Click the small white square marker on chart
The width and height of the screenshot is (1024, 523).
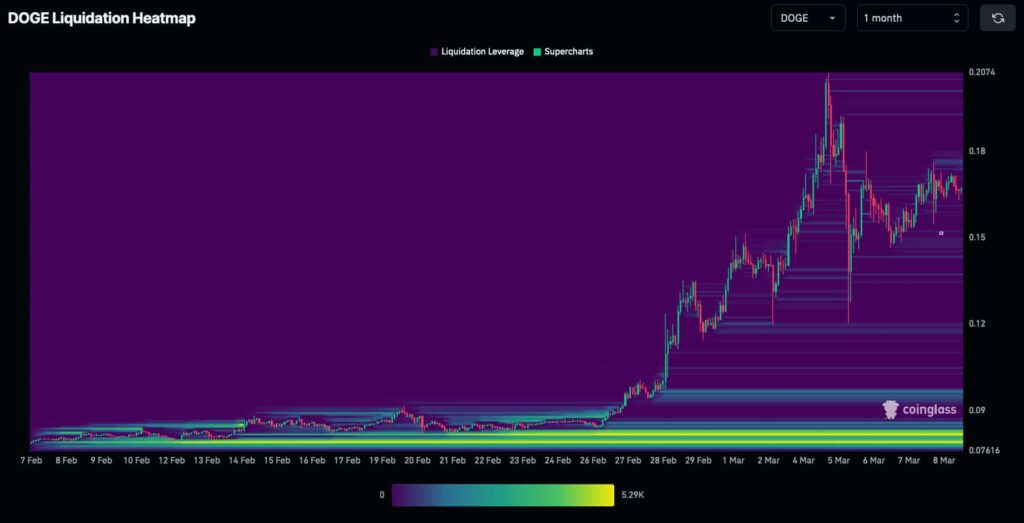pos(941,233)
